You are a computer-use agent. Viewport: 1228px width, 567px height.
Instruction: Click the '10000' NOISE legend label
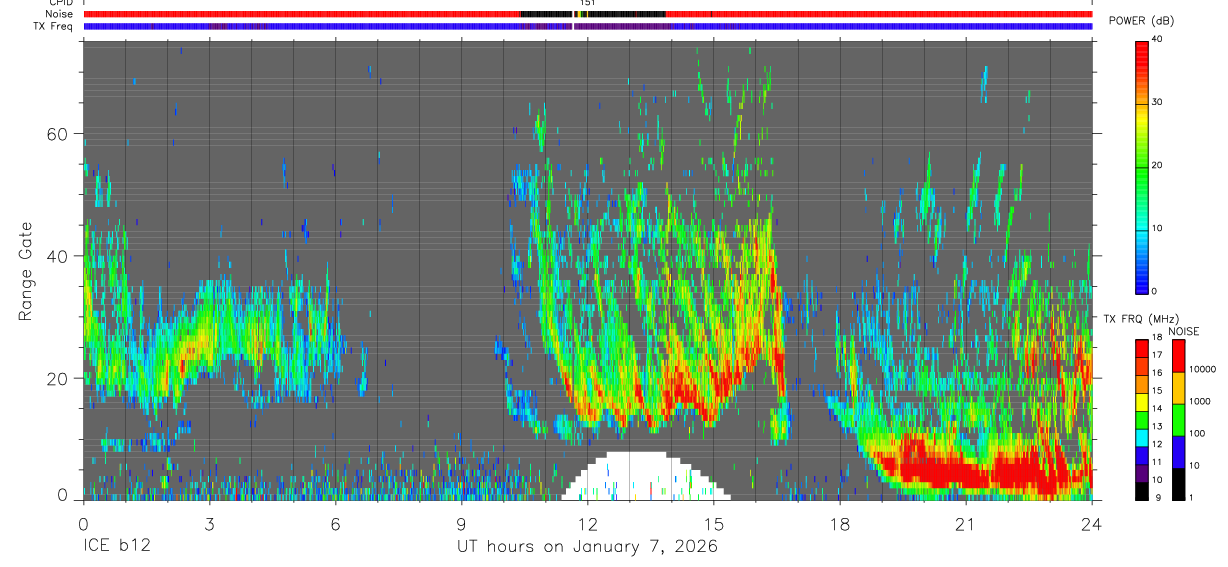click(x=1201, y=370)
